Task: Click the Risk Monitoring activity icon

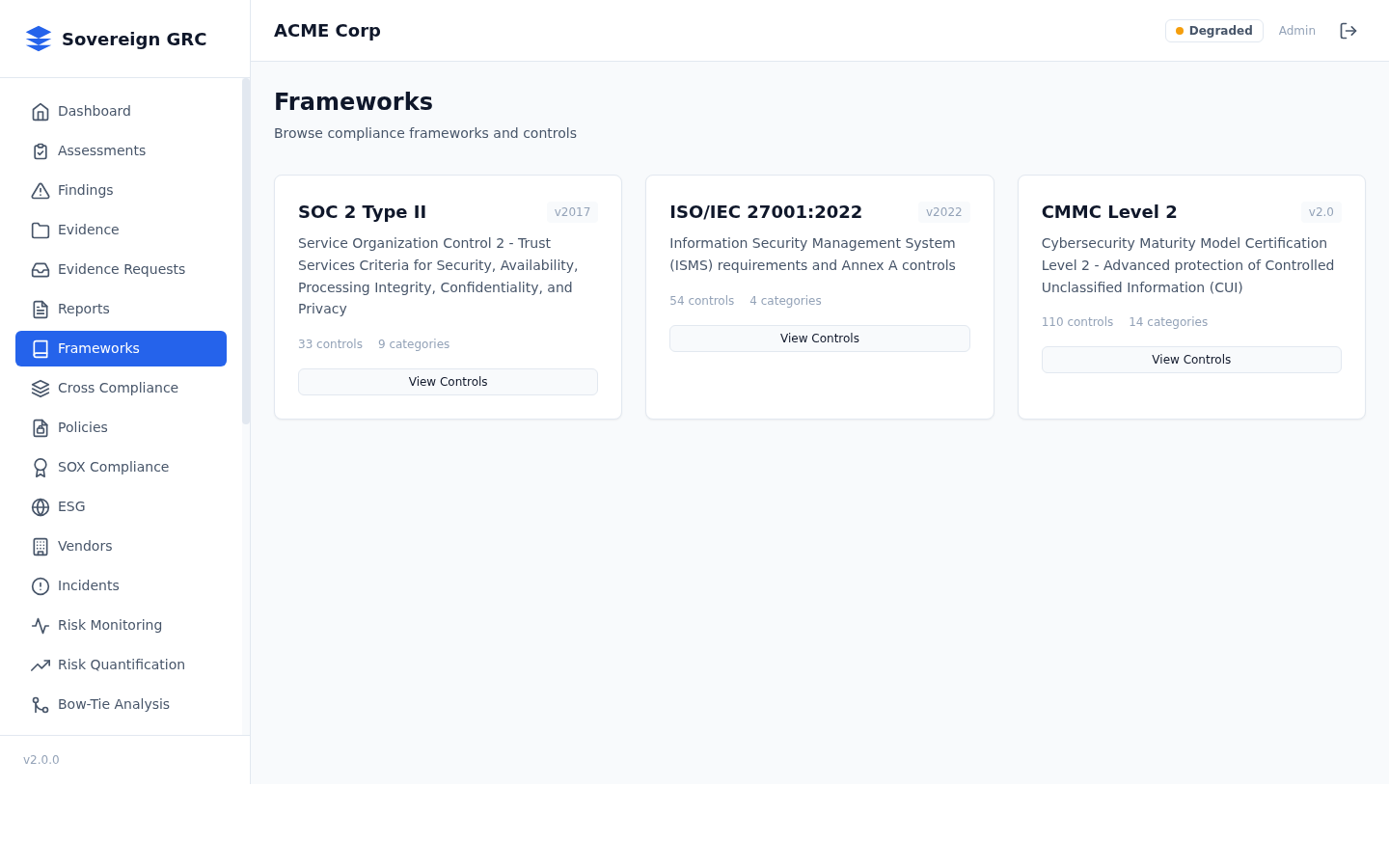Action: [41, 625]
